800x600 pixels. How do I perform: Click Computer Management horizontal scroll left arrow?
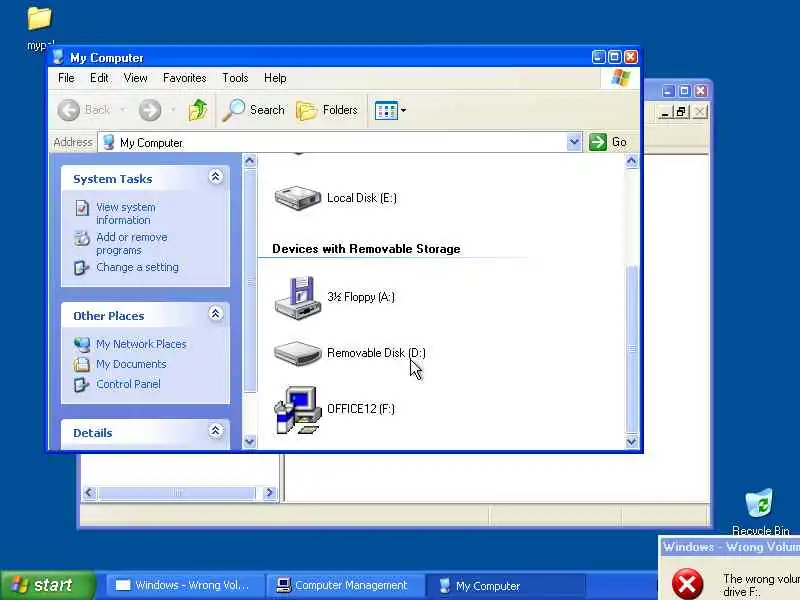[89, 493]
